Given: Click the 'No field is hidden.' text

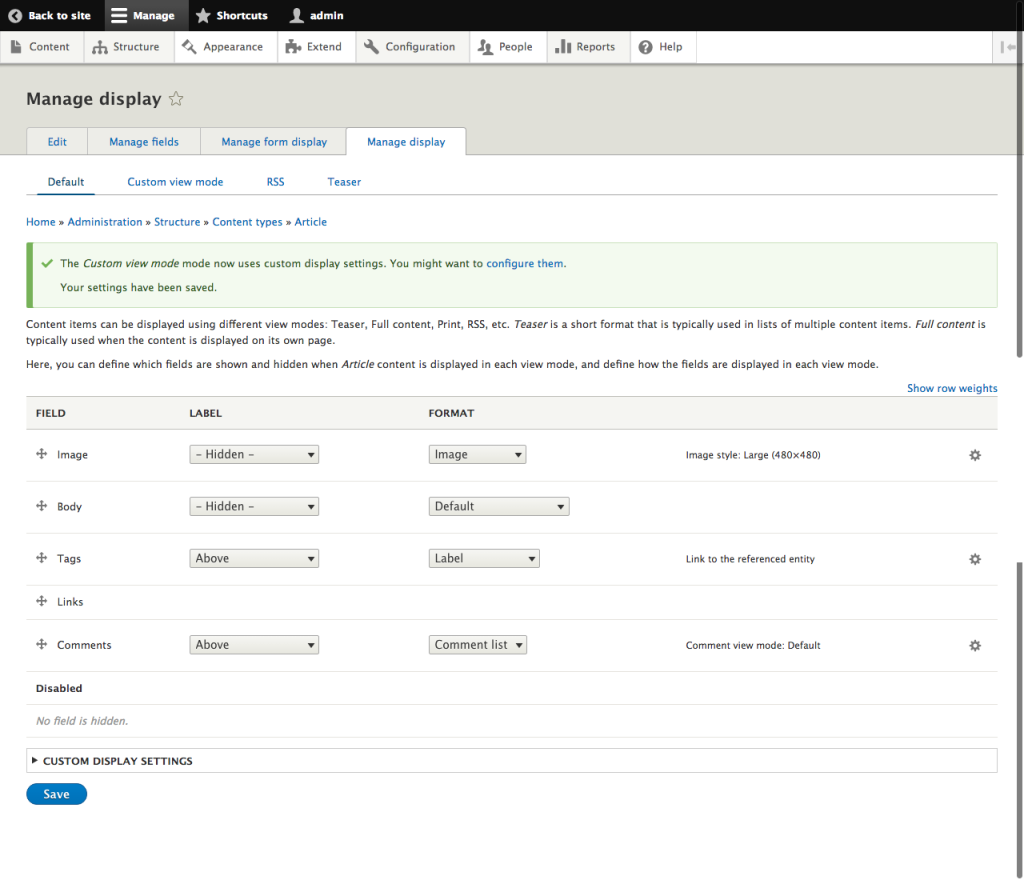Looking at the screenshot, I should (82, 721).
